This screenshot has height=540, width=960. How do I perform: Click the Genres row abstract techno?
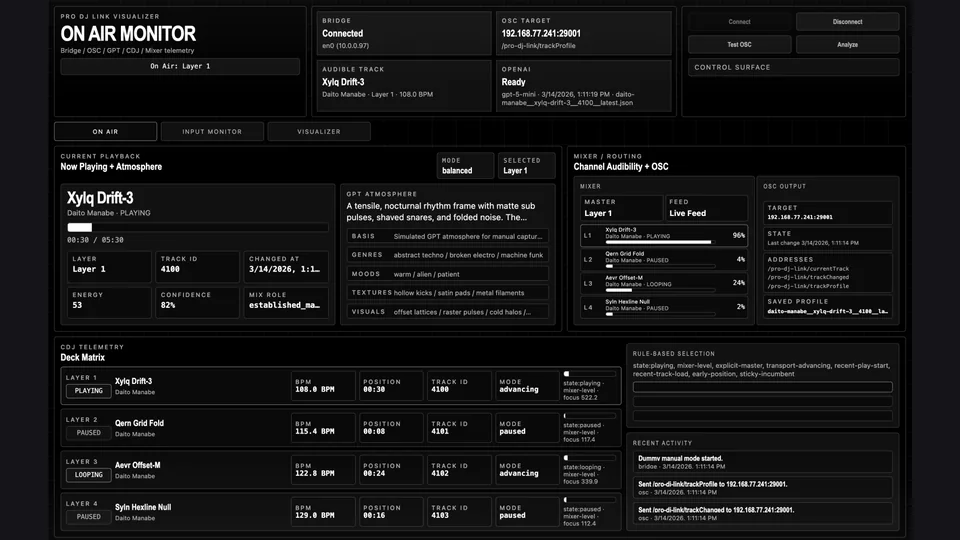click(448, 255)
